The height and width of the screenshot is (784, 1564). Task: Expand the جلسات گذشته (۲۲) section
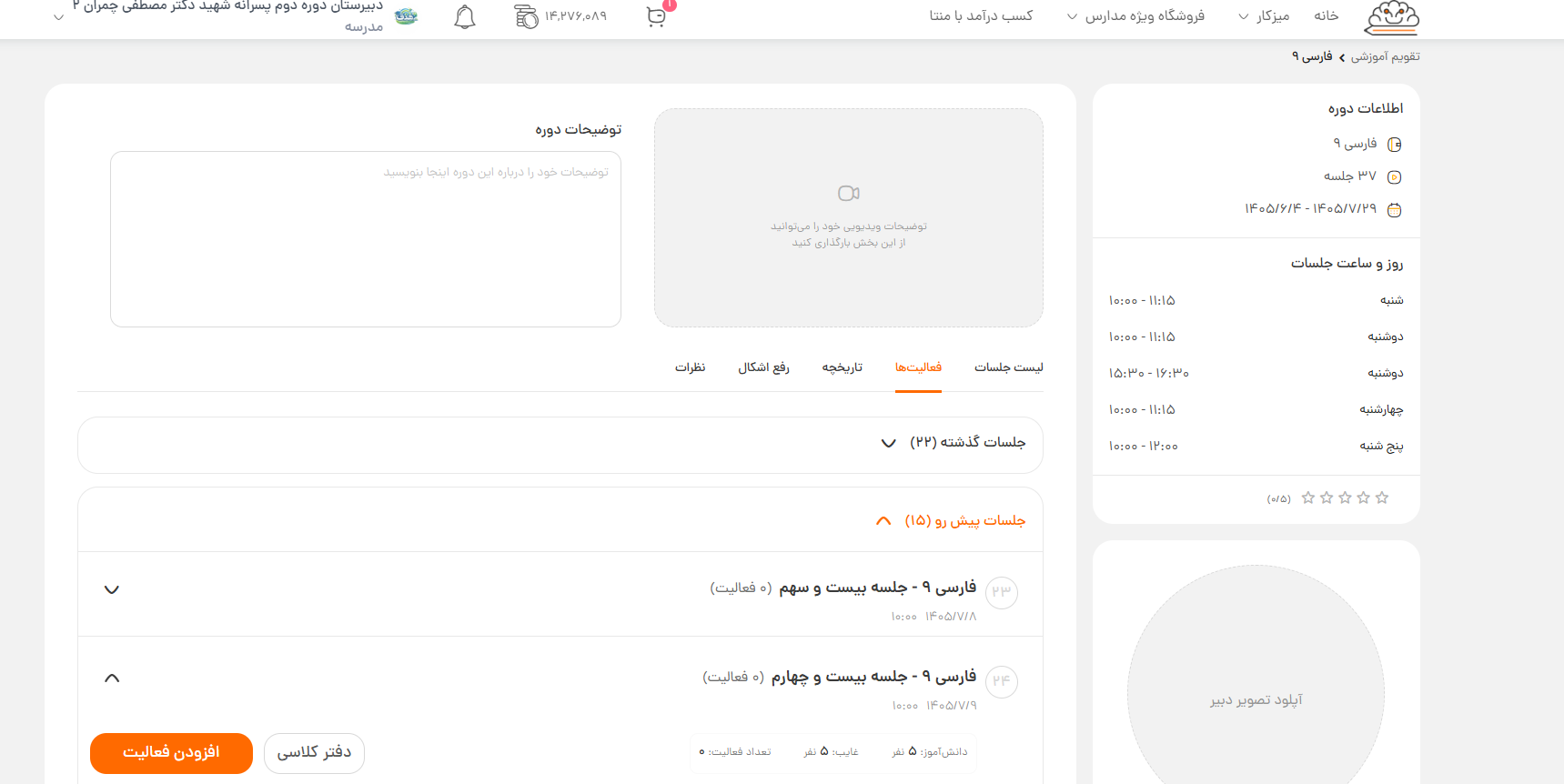pos(560,445)
